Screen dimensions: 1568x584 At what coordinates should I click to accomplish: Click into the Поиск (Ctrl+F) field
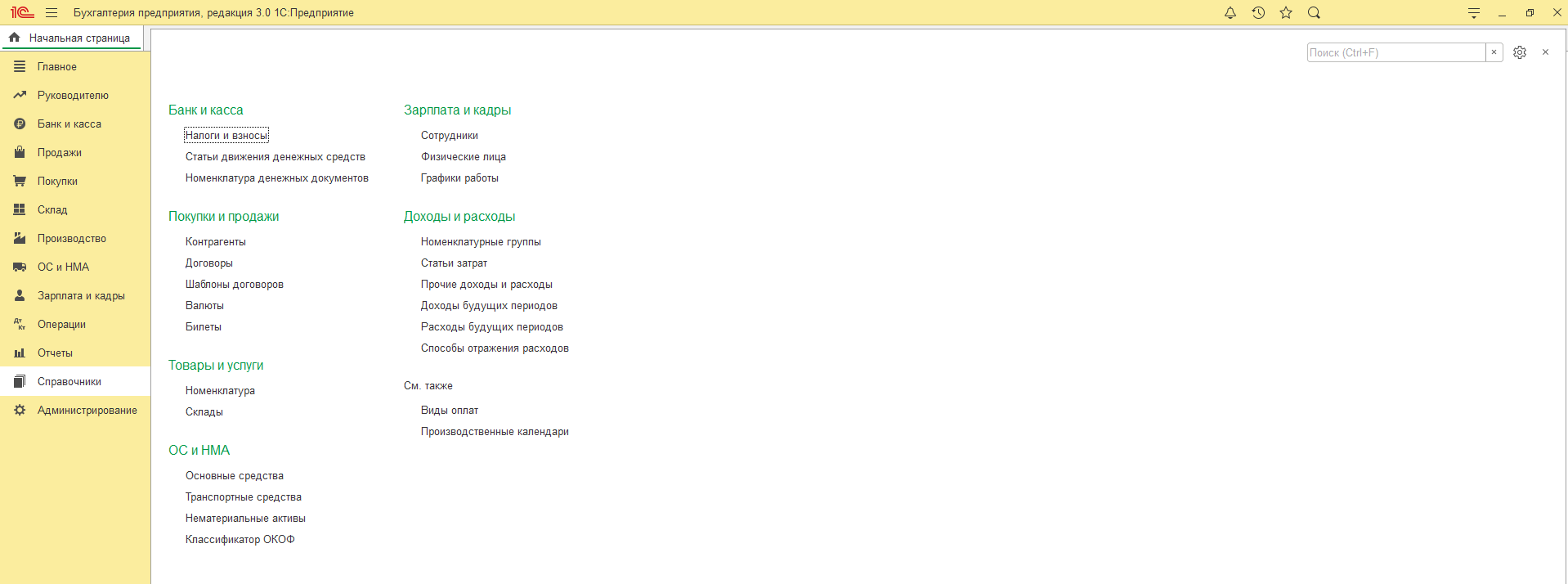pyautogui.click(x=1396, y=52)
